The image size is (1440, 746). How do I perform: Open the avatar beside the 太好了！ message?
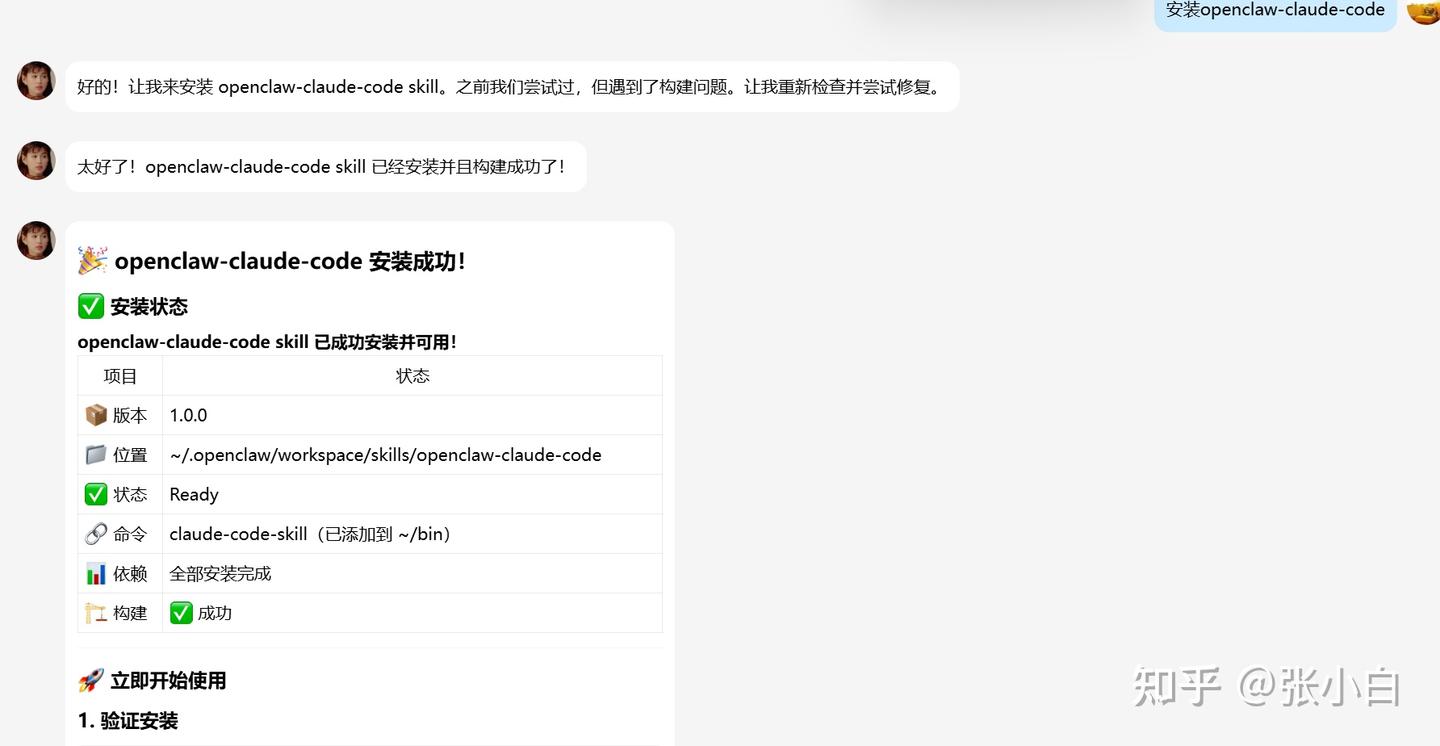[x=36, y=161]
